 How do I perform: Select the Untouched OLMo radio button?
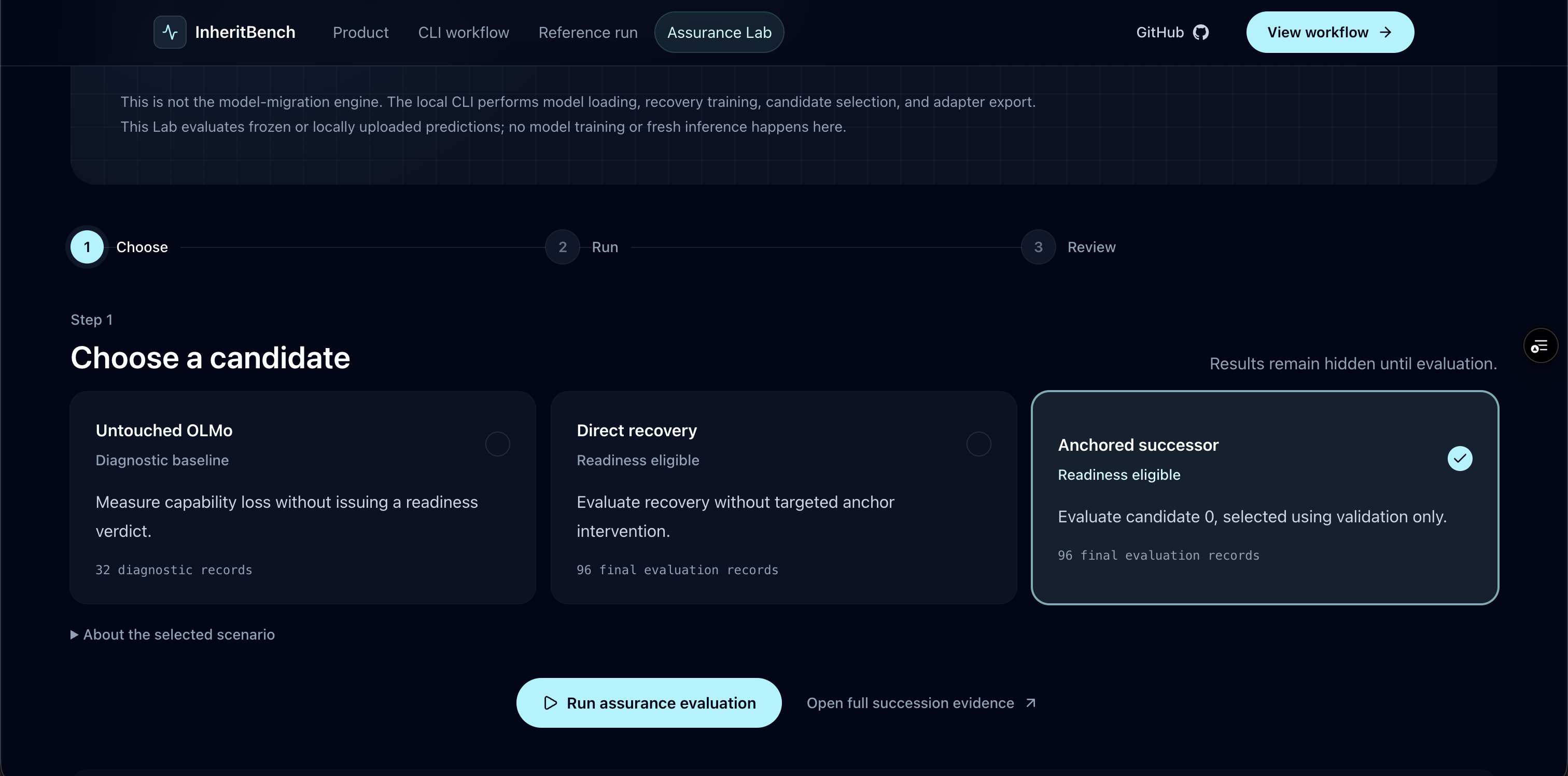click(x=497, y=444)
